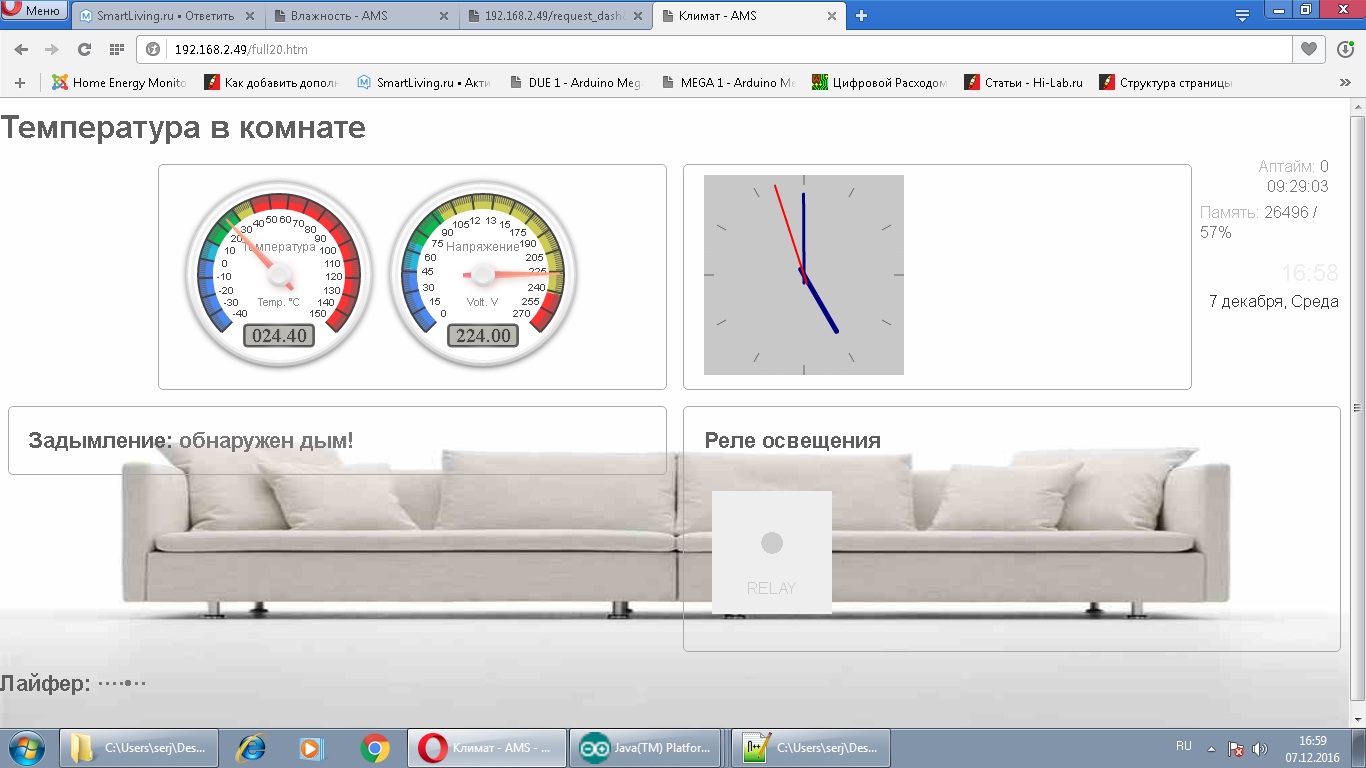The image size is (1366, 768).
Task: Close the SmartLiving.ru • Ответить tab
Action: (249, 16)
